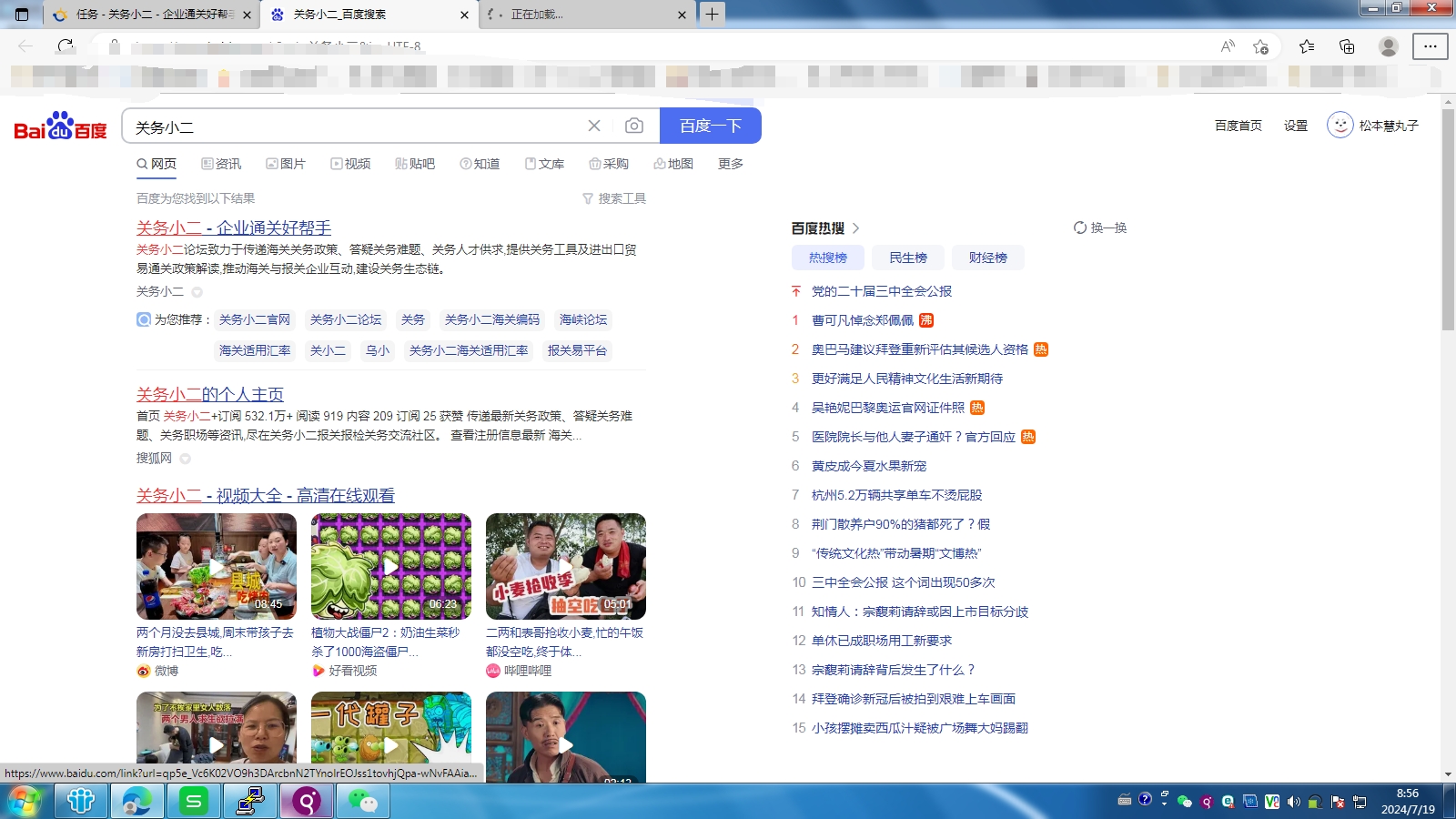Switch to the 任务 - 关务小二 browser tab

153,15
